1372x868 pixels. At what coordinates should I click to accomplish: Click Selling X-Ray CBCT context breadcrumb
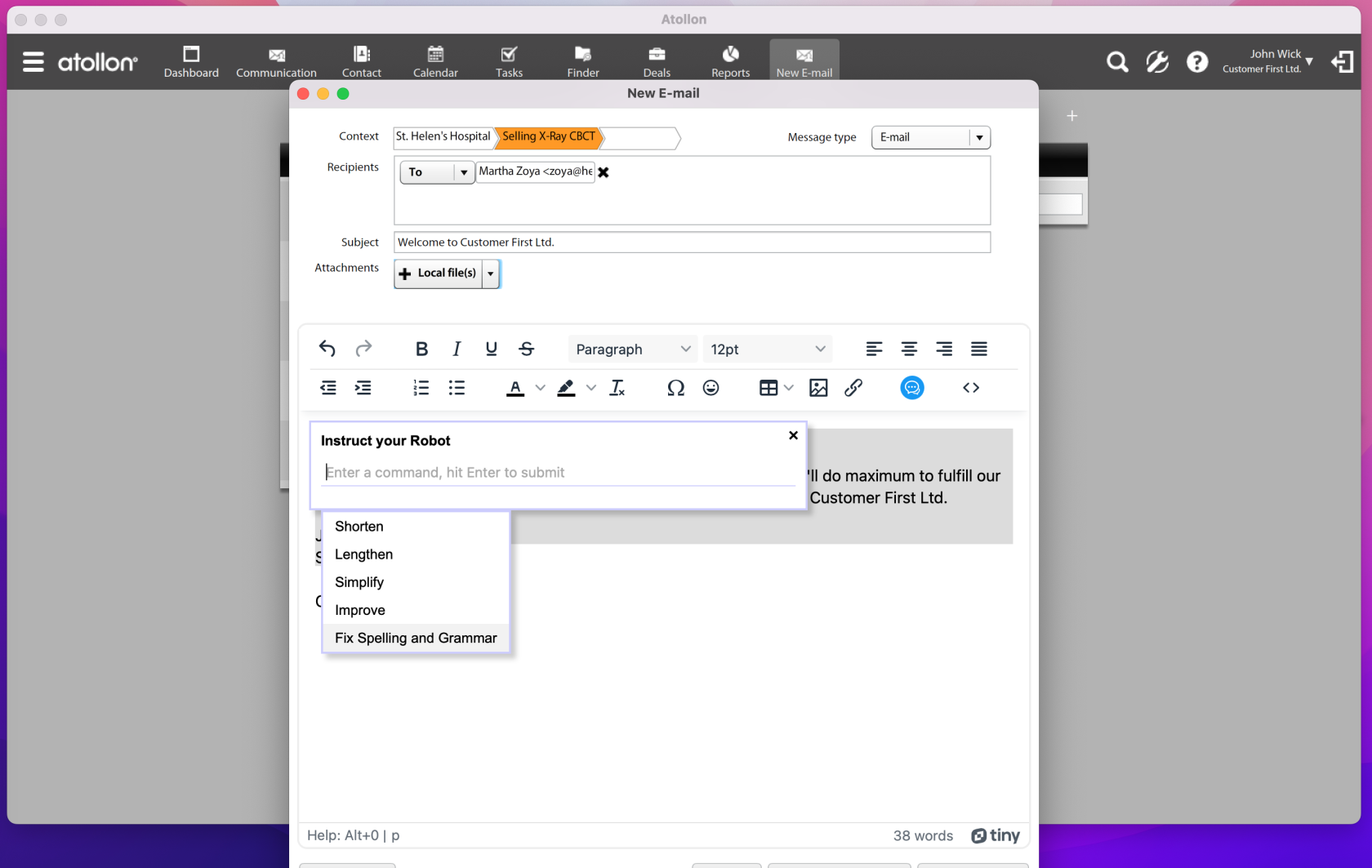point(549,136)
